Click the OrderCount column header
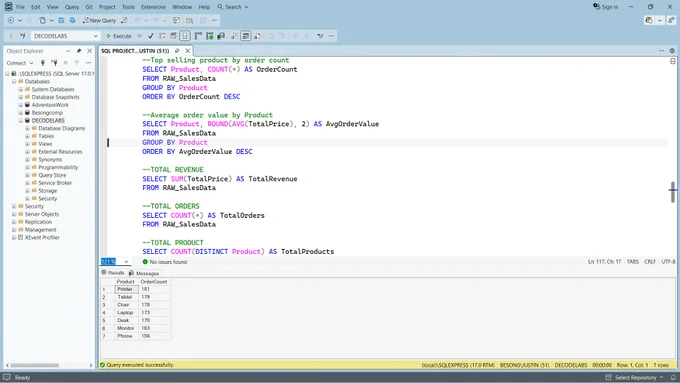680x383 pixels. point(154,282)
